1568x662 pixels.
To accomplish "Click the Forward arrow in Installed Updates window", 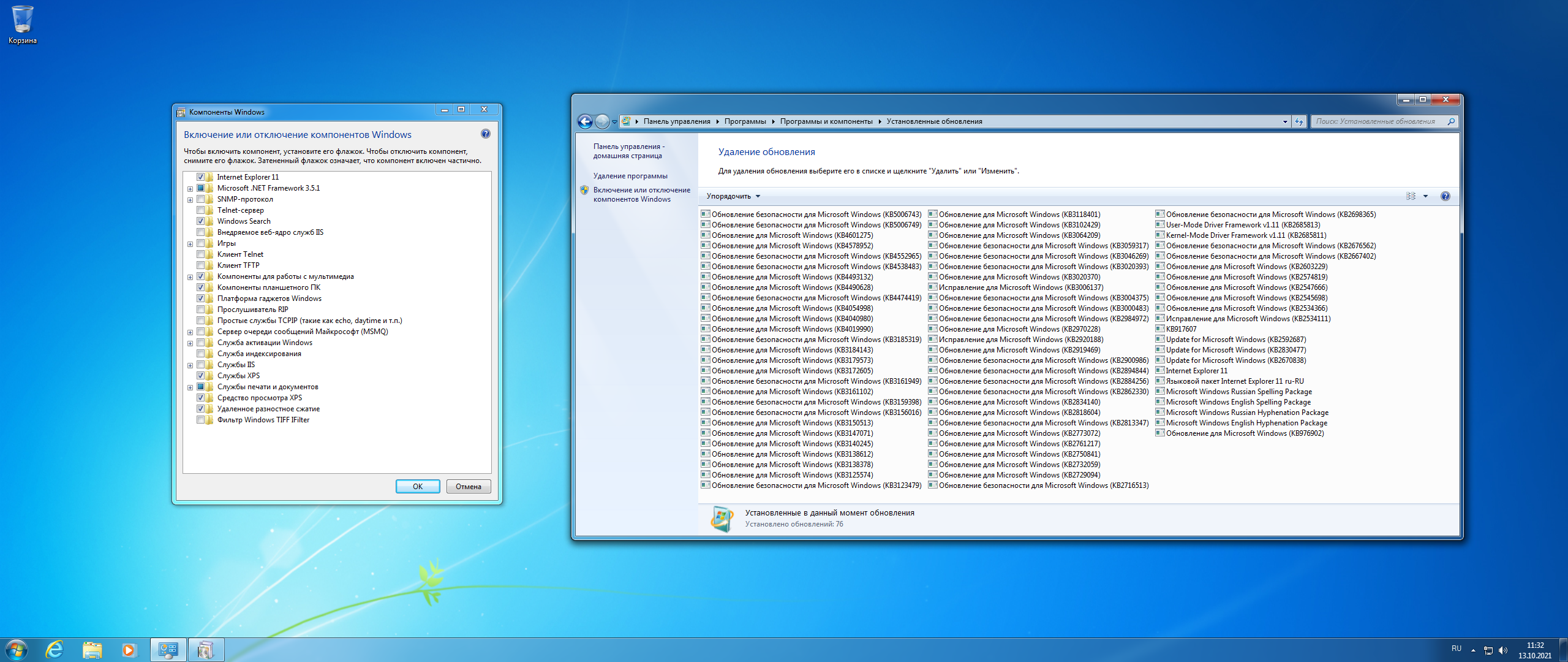I will click(x=602, y=121).
